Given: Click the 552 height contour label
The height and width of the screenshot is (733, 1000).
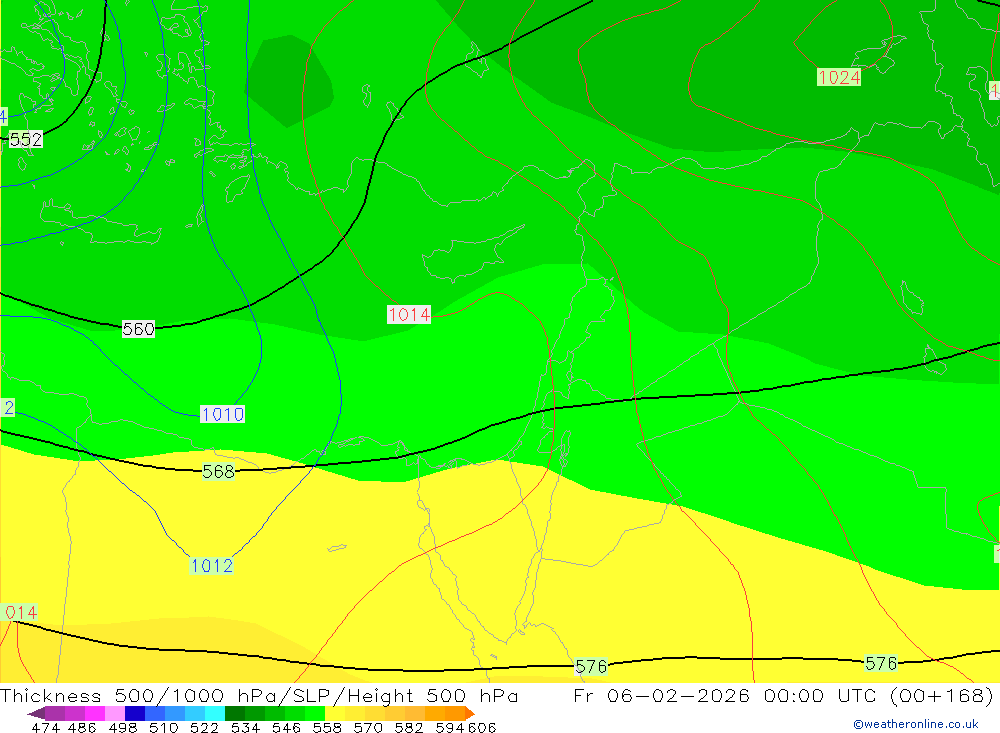Looking at the screenshot, I should click(26, 139).
